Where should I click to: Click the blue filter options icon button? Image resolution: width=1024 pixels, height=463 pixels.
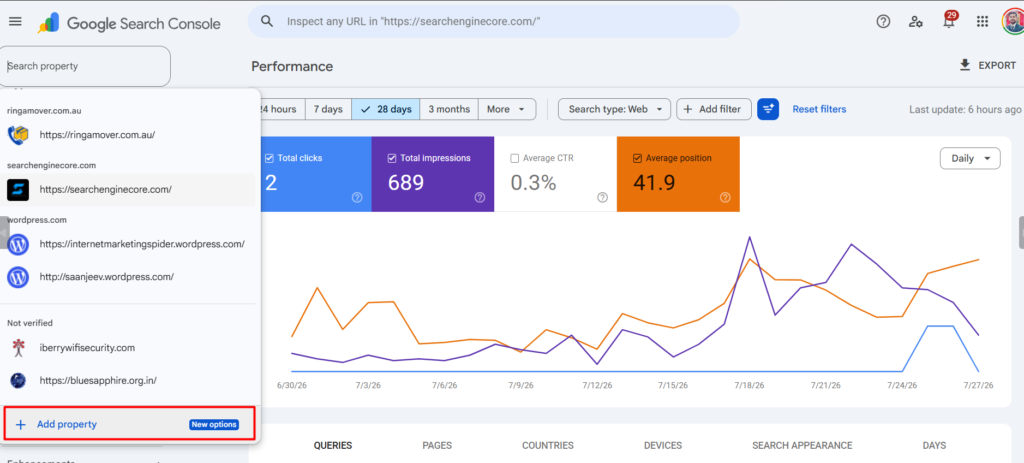point(768,109)
